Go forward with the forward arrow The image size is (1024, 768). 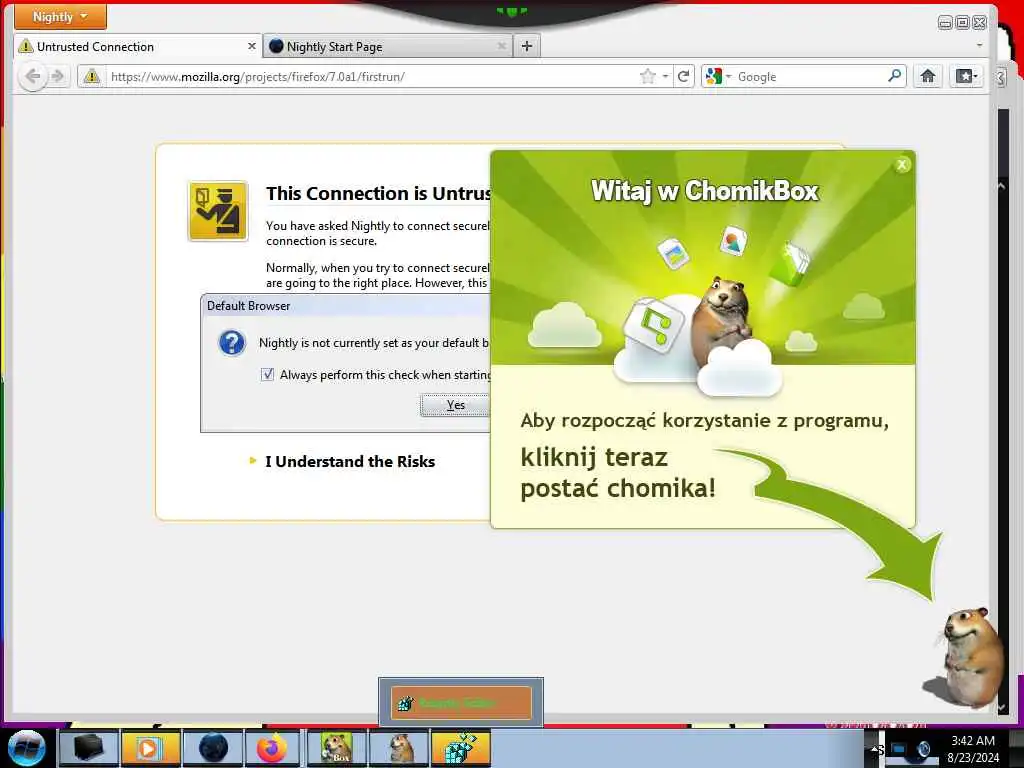58,76
